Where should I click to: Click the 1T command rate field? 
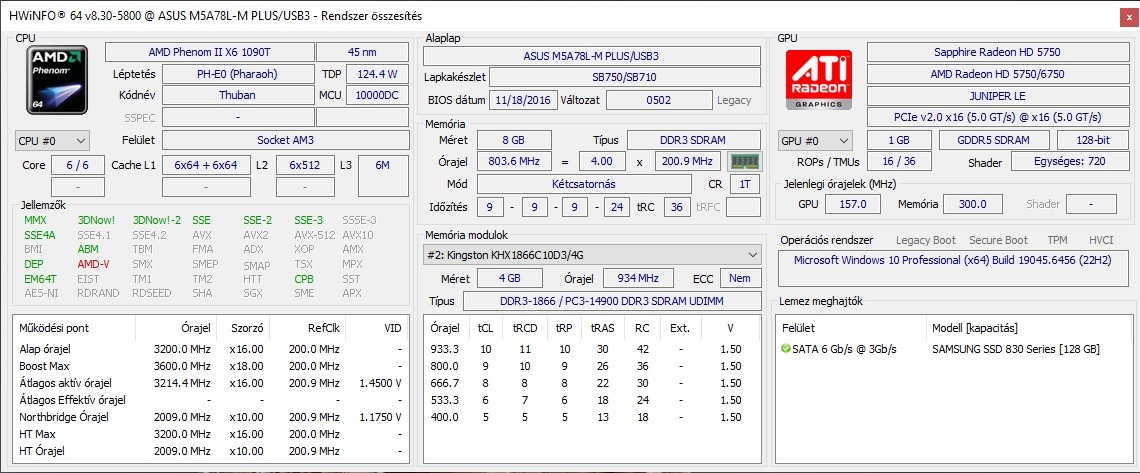tap(745, 185)
